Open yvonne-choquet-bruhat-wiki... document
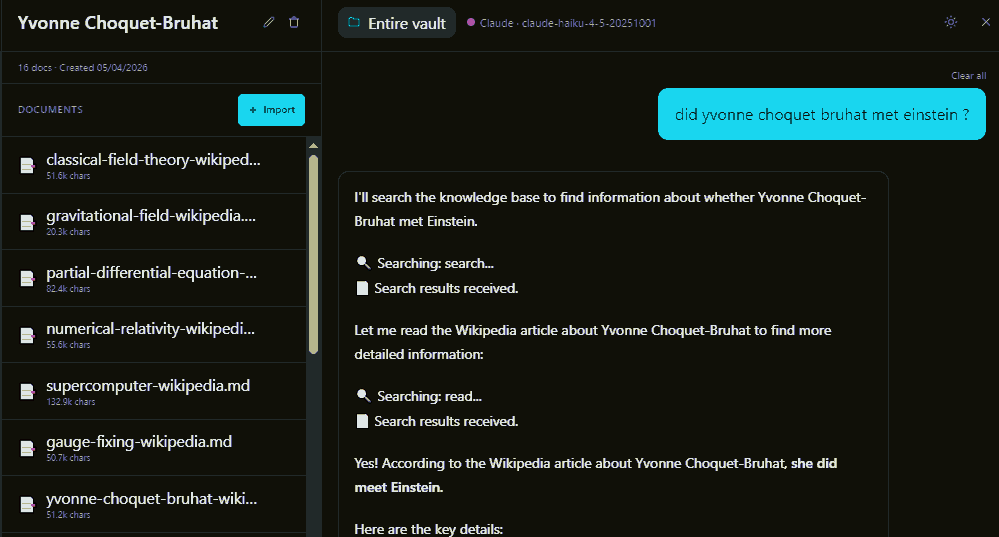This screenshot has height=537, width=999. (154, 504)
